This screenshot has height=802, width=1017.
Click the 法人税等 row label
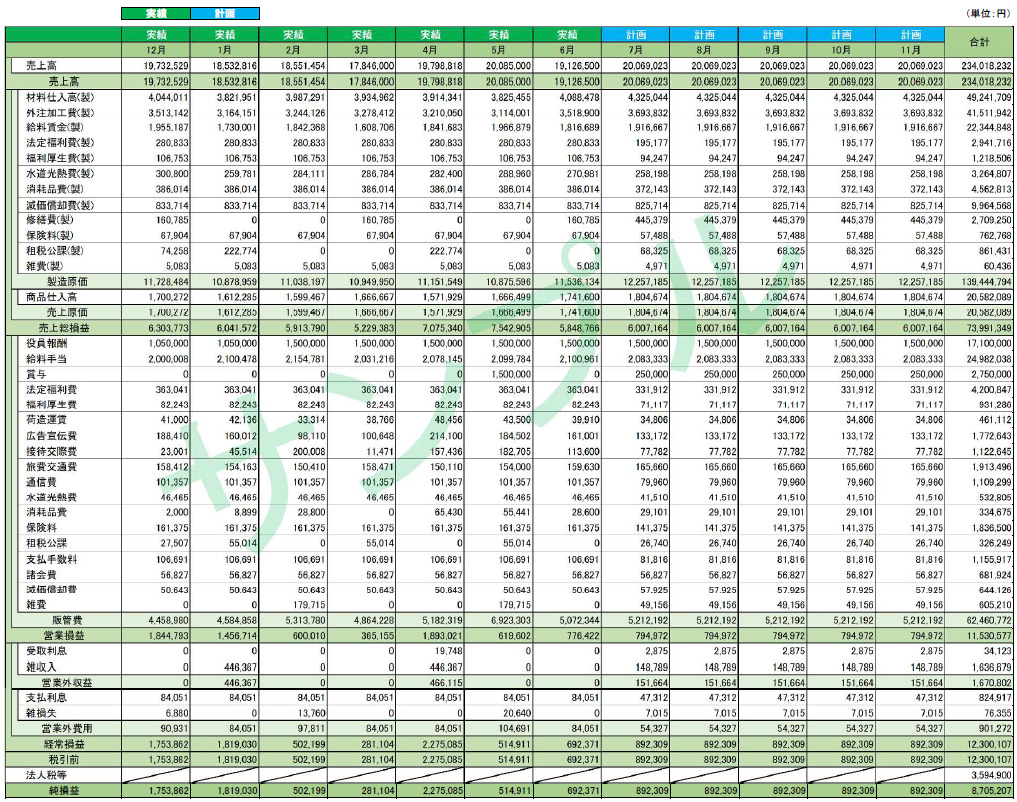pyautogui.click(x=46, y=775)
